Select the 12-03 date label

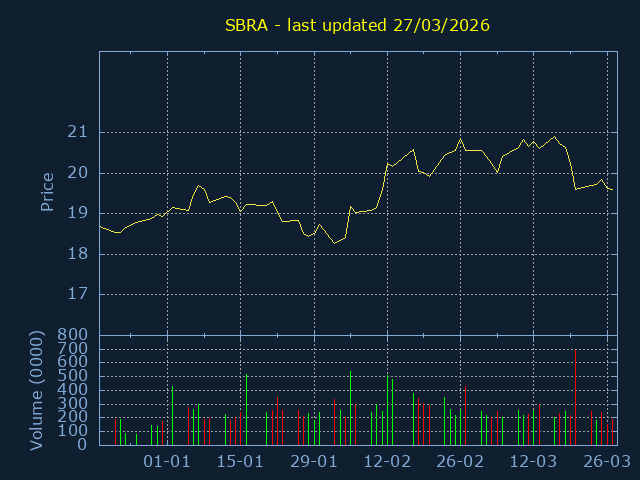[x=533, y=462]
